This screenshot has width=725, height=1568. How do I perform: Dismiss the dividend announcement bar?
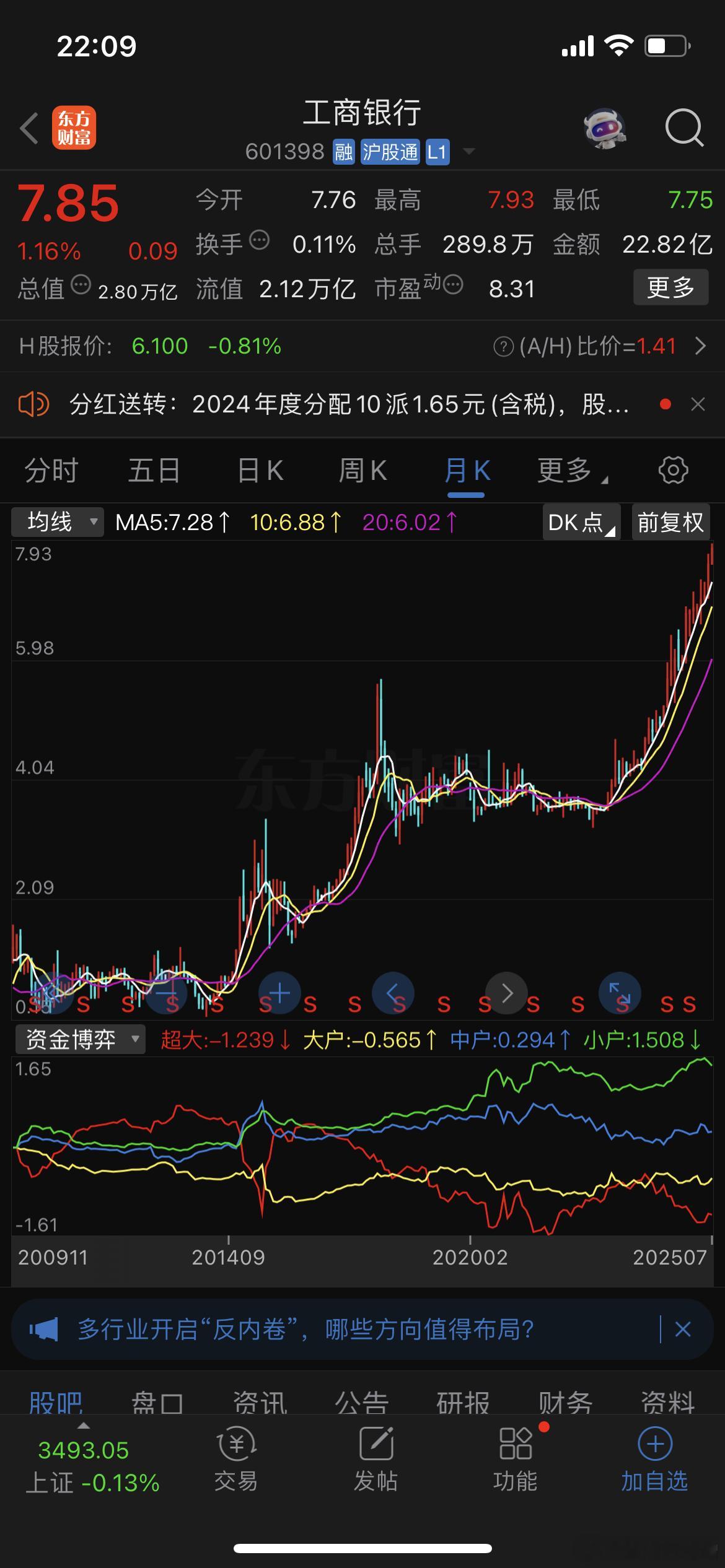(698, 405)
